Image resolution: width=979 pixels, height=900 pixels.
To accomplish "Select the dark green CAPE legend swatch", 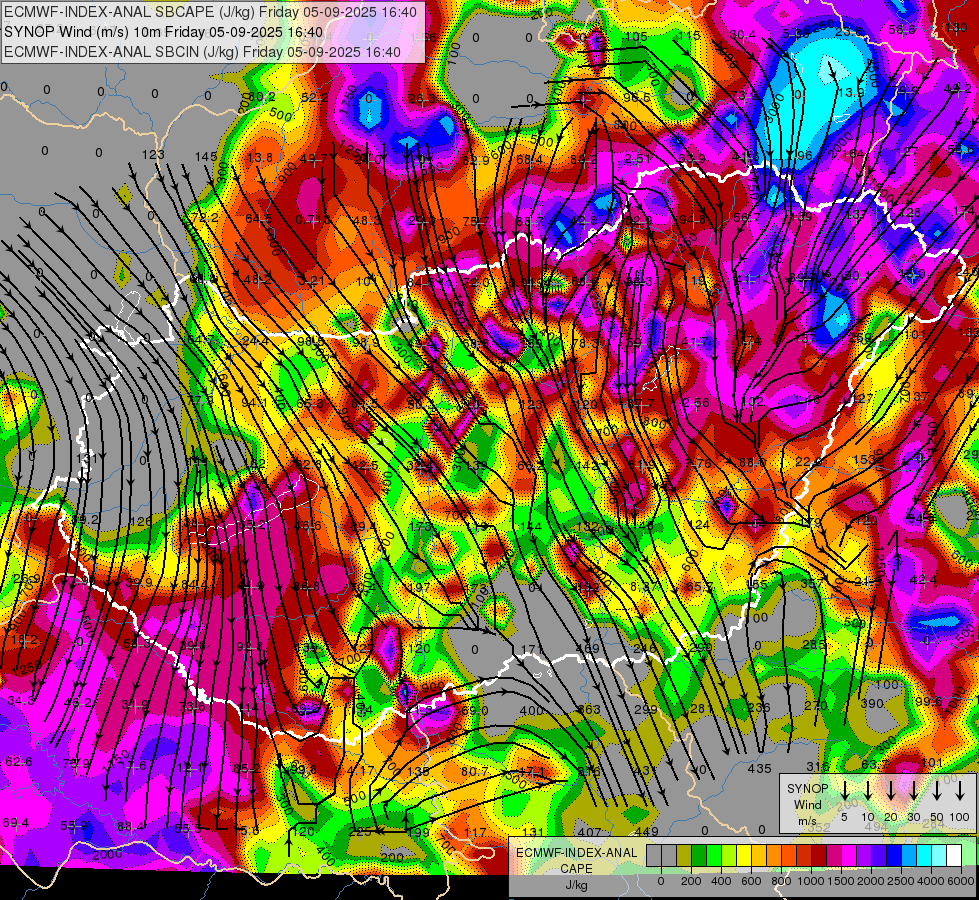I will tap(699, 855).
